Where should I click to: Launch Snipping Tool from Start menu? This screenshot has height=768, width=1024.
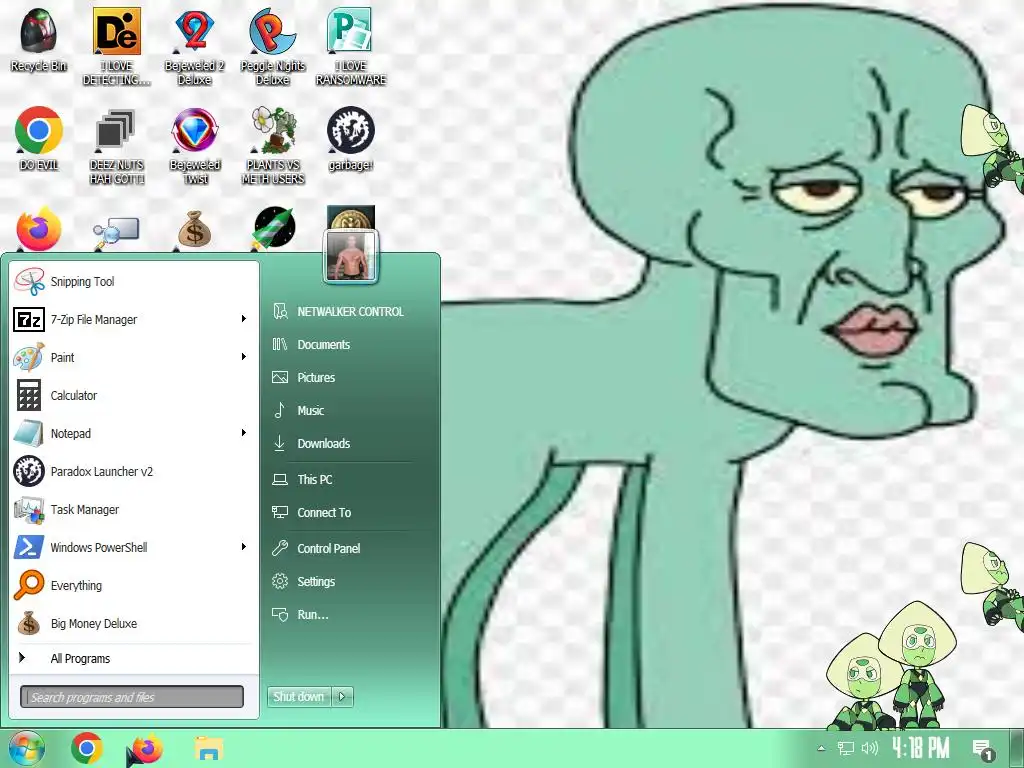pyautogui.click(x=134, y=281)
